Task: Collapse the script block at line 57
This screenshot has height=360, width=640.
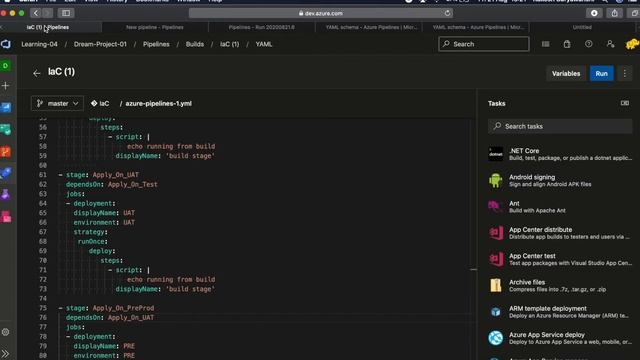Action: coord(110,137)
